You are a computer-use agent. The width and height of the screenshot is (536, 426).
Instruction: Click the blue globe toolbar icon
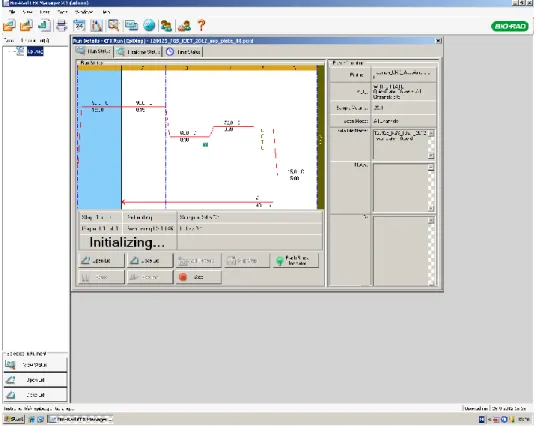click(149, 25)
